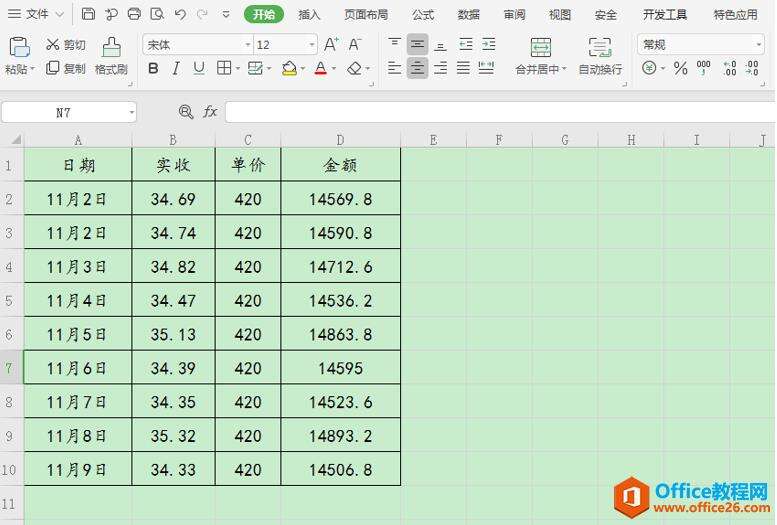Screen dimensions: 777x525
Task: Toggle Center horizontal alignment
Action: point(417,68)
